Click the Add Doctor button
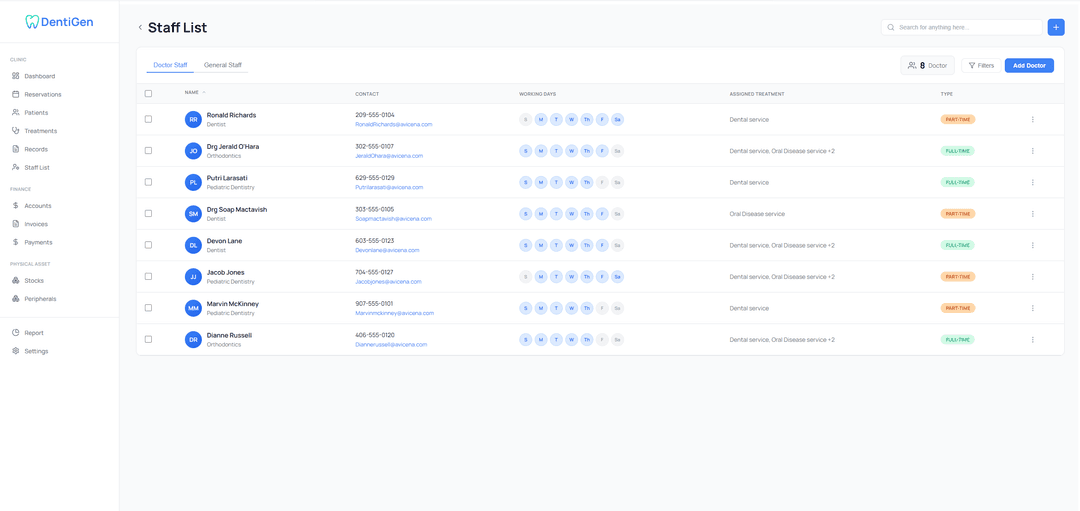Screen dimensions: 1080x511 pos(1029,65)
